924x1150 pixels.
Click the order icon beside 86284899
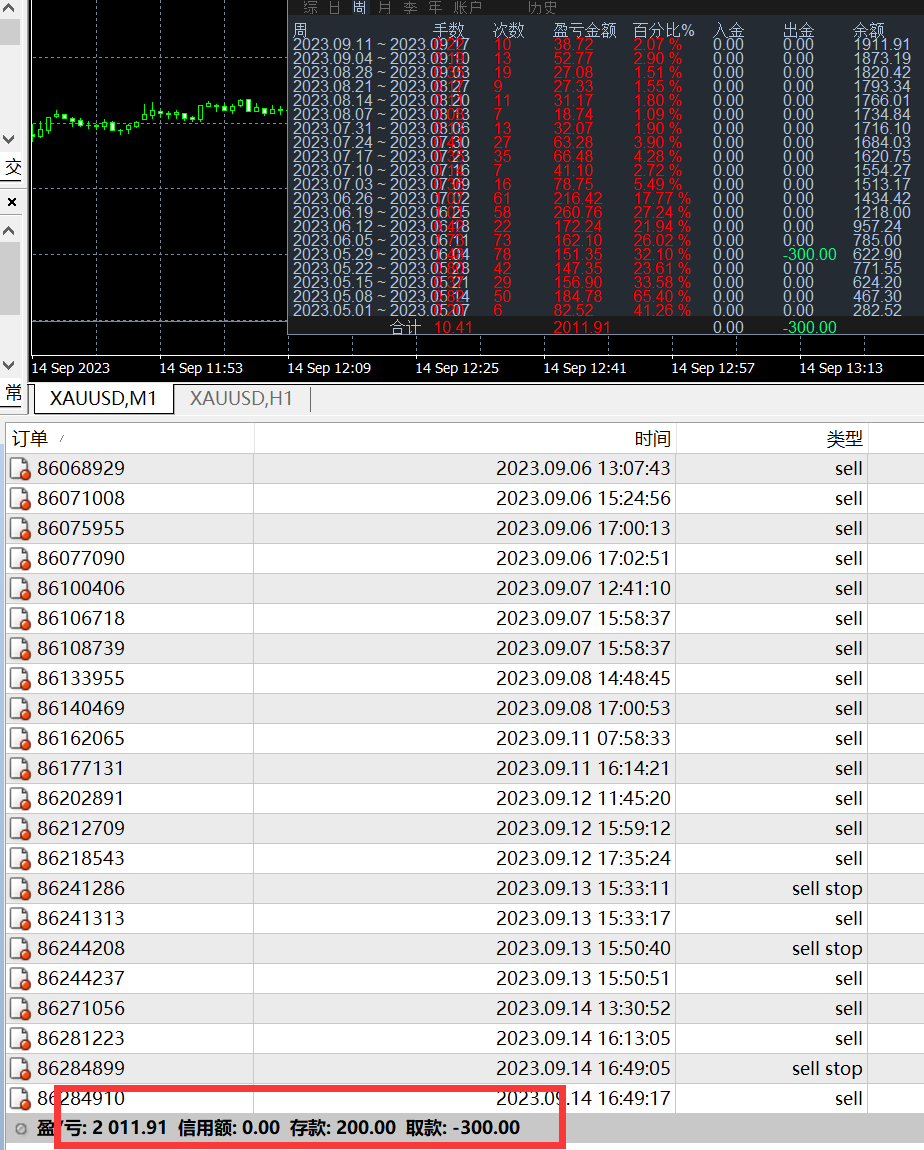tap(20, 1070)
